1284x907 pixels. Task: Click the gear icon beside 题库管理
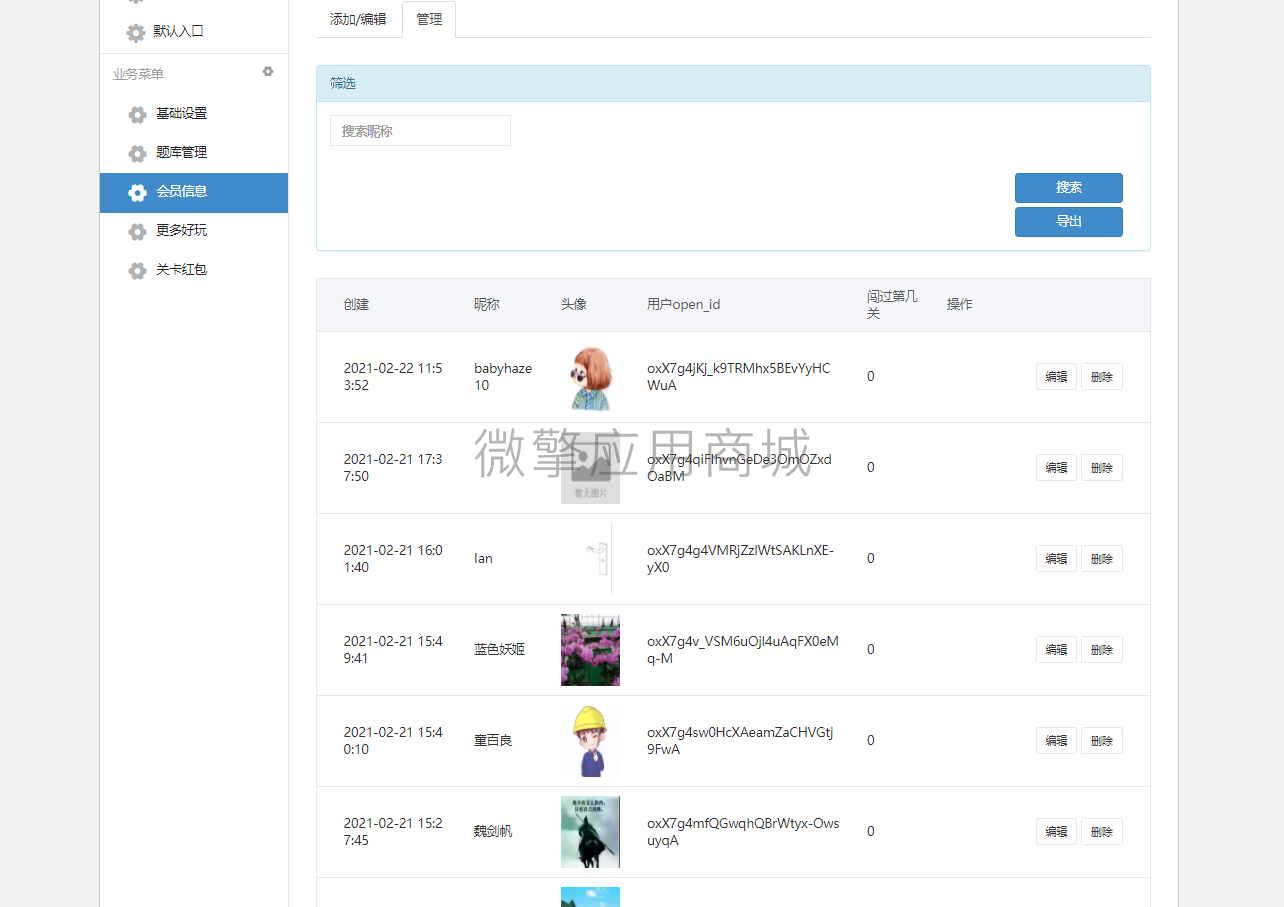137,153
